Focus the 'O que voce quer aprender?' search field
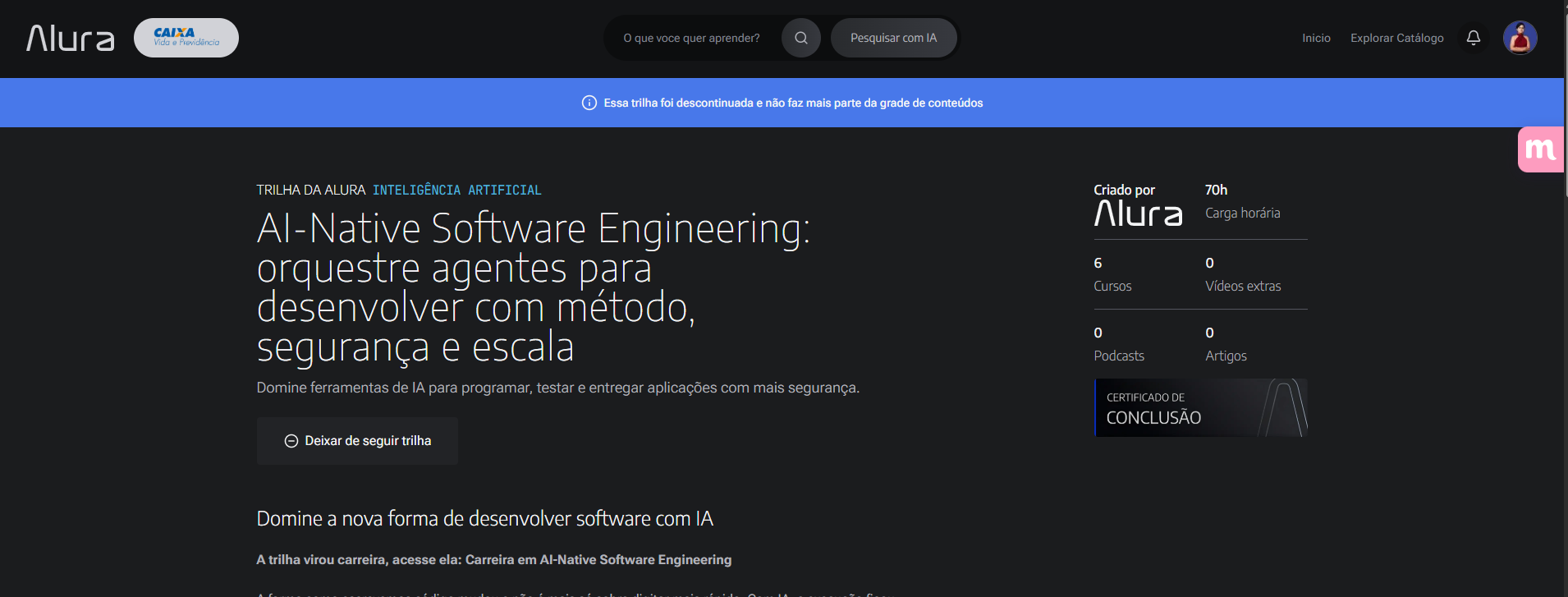This screenshot has width=1568, height=597. pyautogui.click(x=692, y=38)
